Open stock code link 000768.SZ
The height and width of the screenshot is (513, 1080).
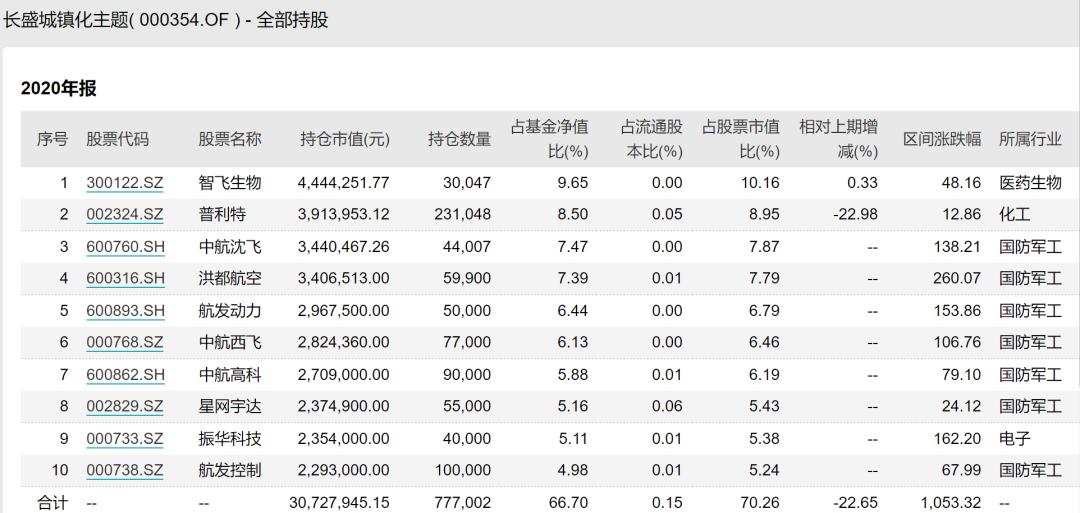(x=125, y=342)
